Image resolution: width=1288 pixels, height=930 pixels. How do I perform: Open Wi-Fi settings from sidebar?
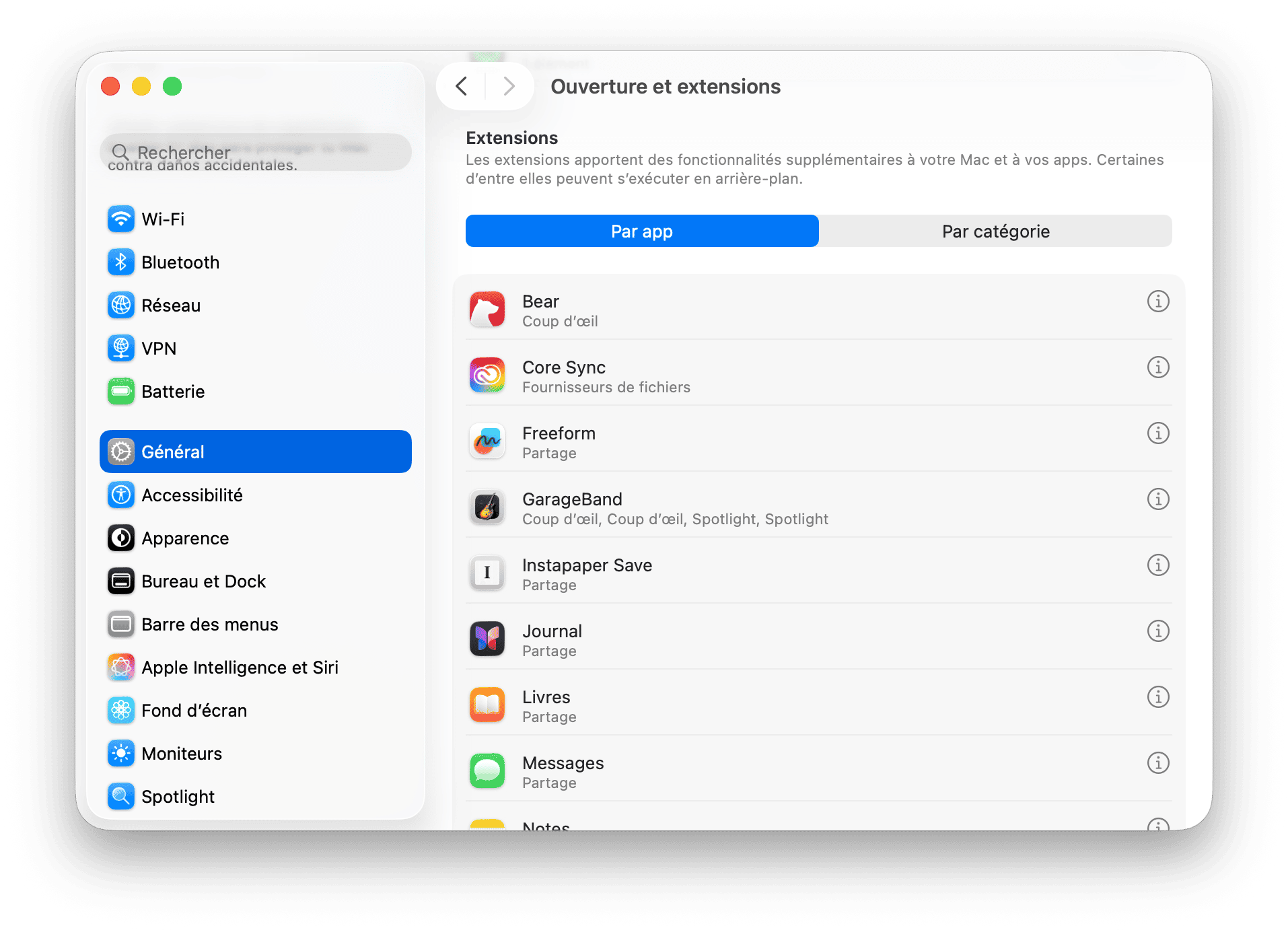[x=121, y=219]
